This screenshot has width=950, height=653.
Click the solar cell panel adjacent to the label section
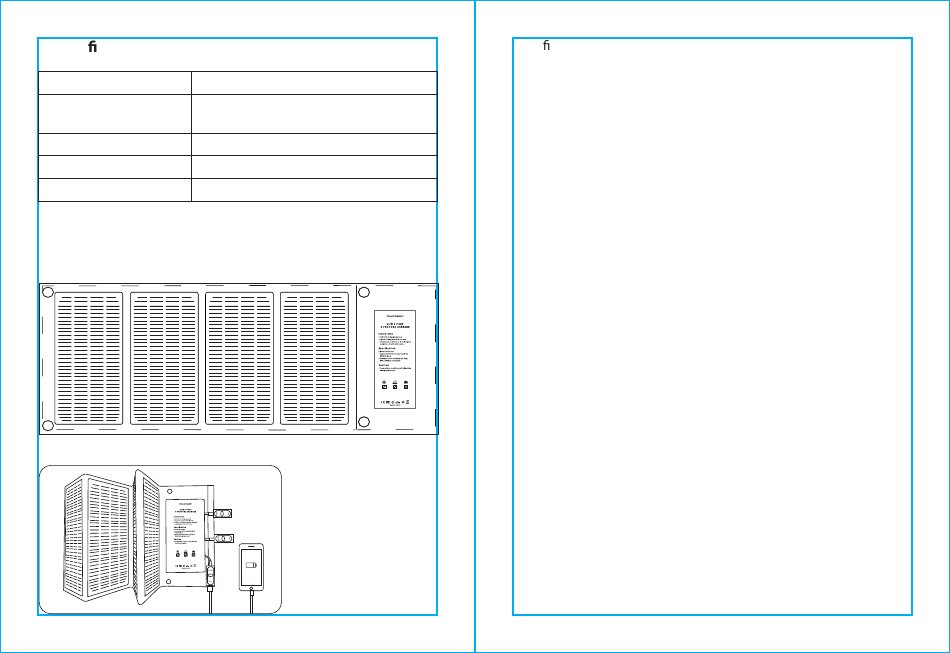[314, 359]
